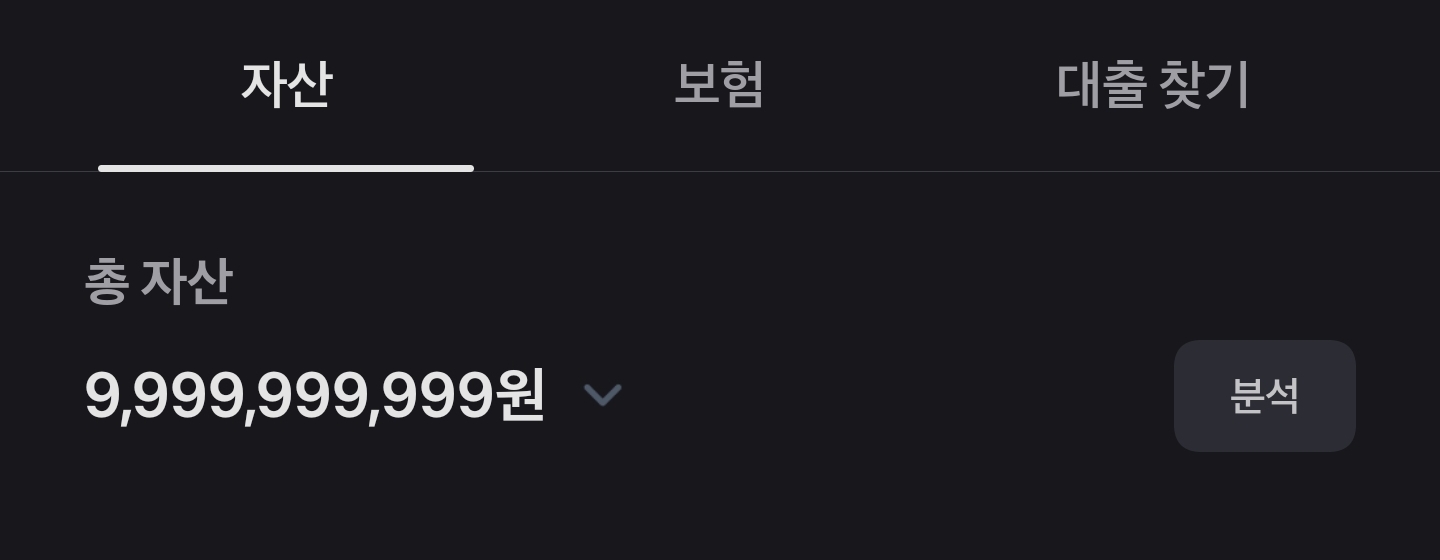Image resolution: width=1440 pixels, height=560 pixels.
Task: Expand the chevron next to 9,999,999,999원
Action: pyautogui.click(x=603, y=396)
